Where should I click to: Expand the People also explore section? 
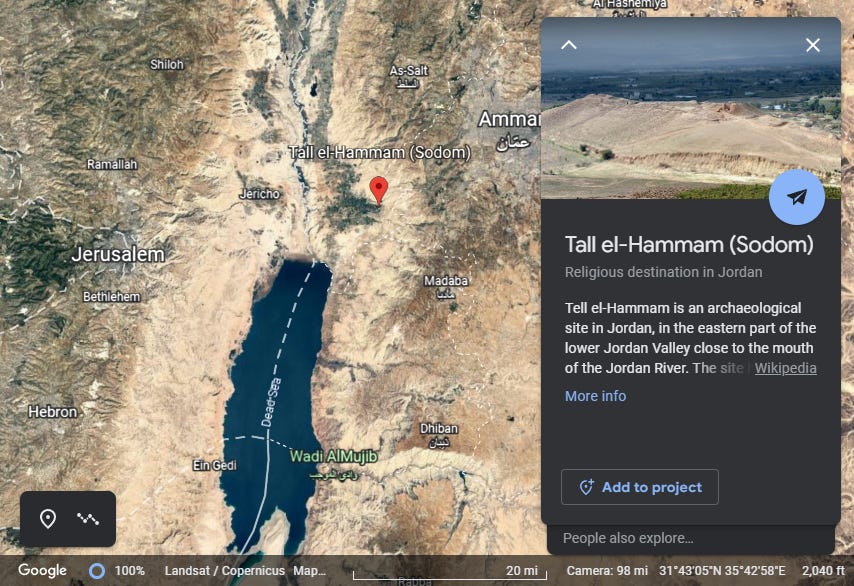click(x=691, y=539)
